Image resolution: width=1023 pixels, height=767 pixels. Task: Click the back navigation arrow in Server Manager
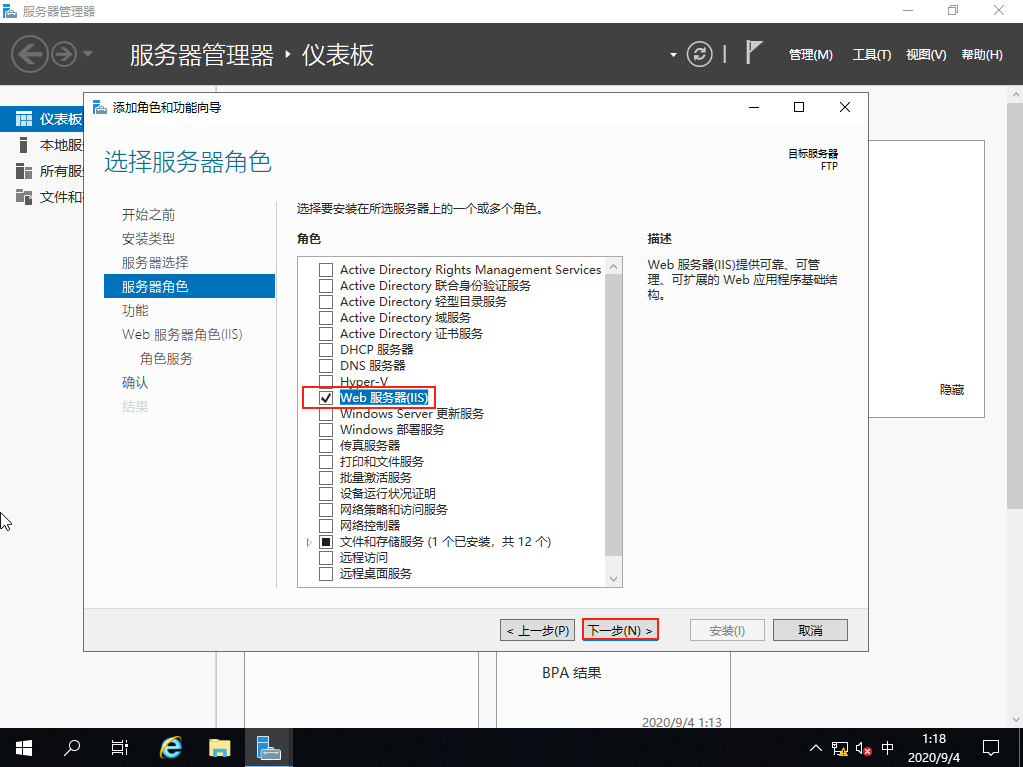pyautogui.click(x=30, y=54)
